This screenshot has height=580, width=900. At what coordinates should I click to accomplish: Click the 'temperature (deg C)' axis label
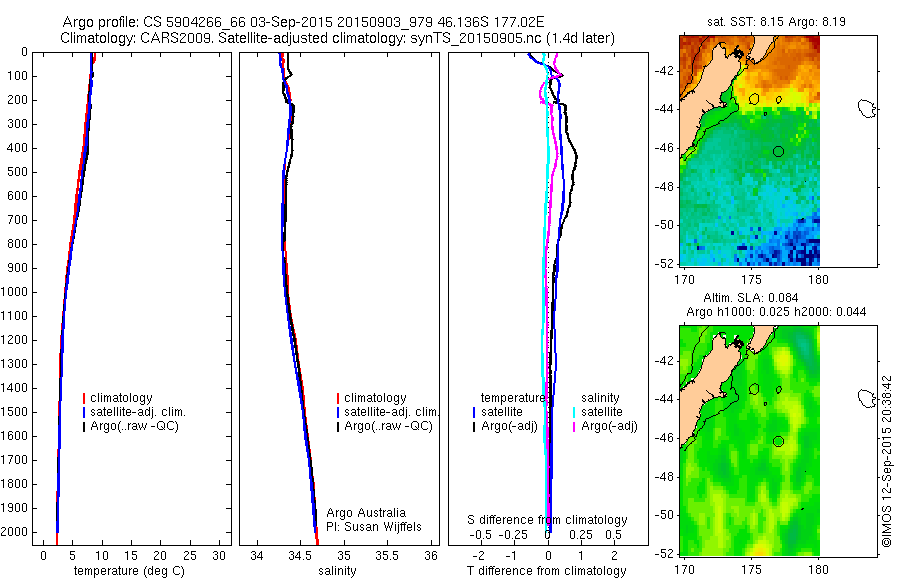click(129, 571)
